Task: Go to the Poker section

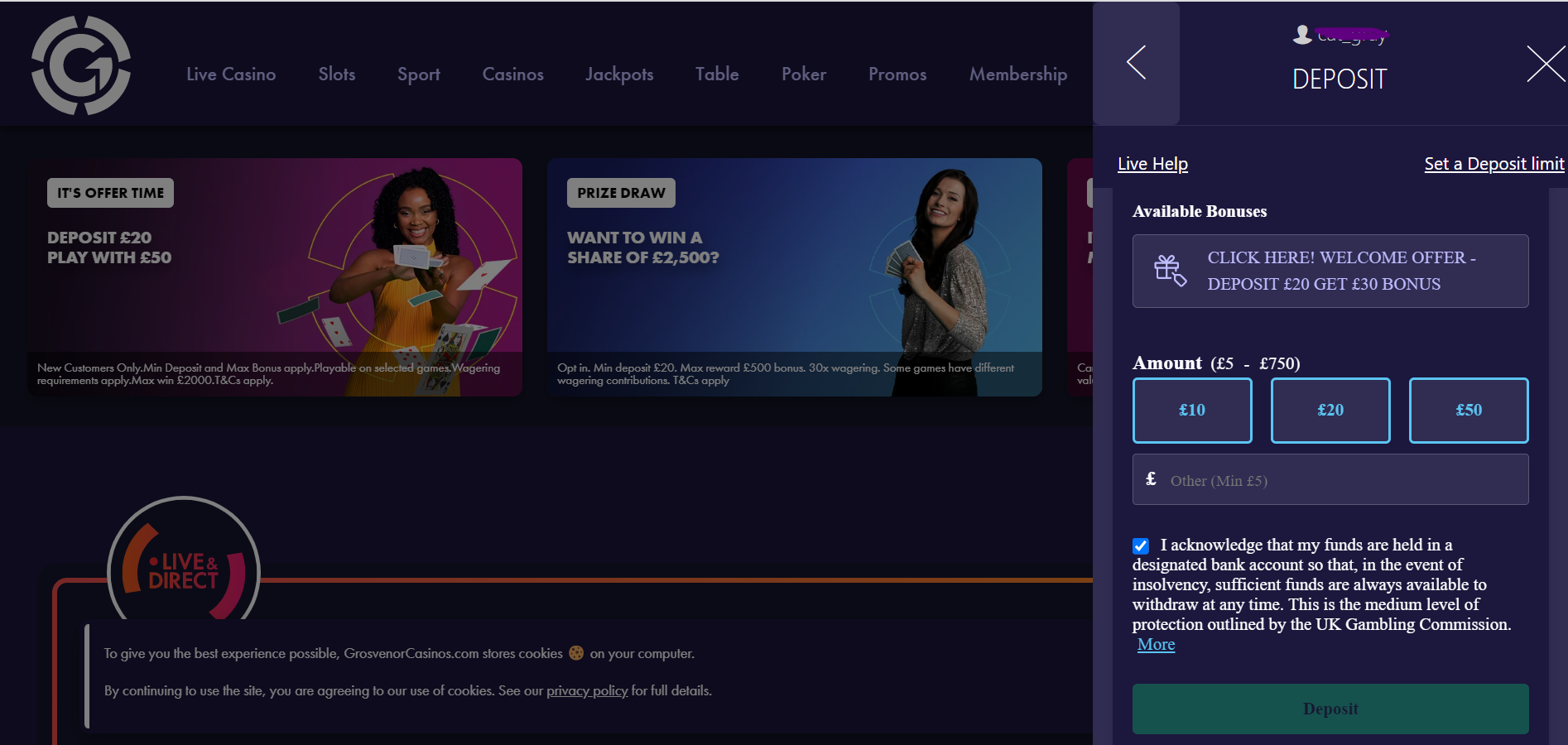Action: point(804,74)
